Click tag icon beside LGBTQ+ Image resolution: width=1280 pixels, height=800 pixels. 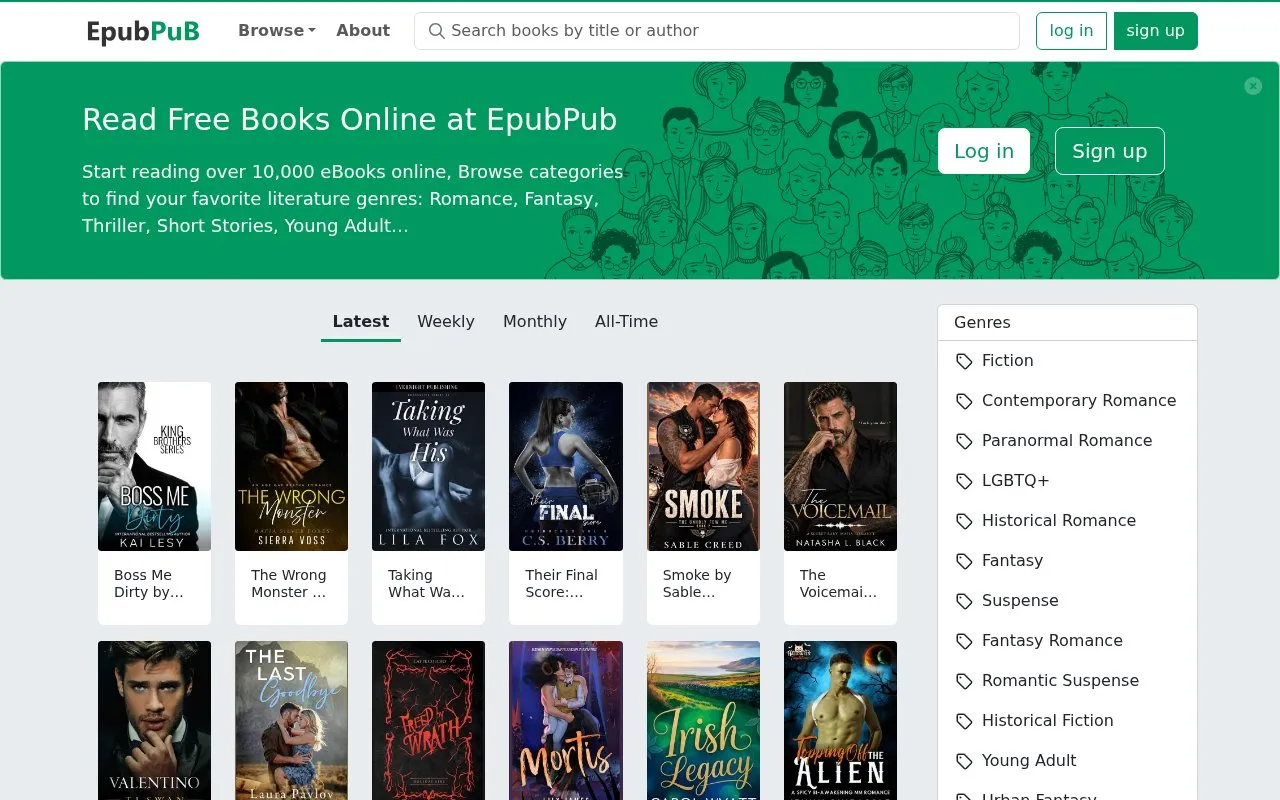964,481
